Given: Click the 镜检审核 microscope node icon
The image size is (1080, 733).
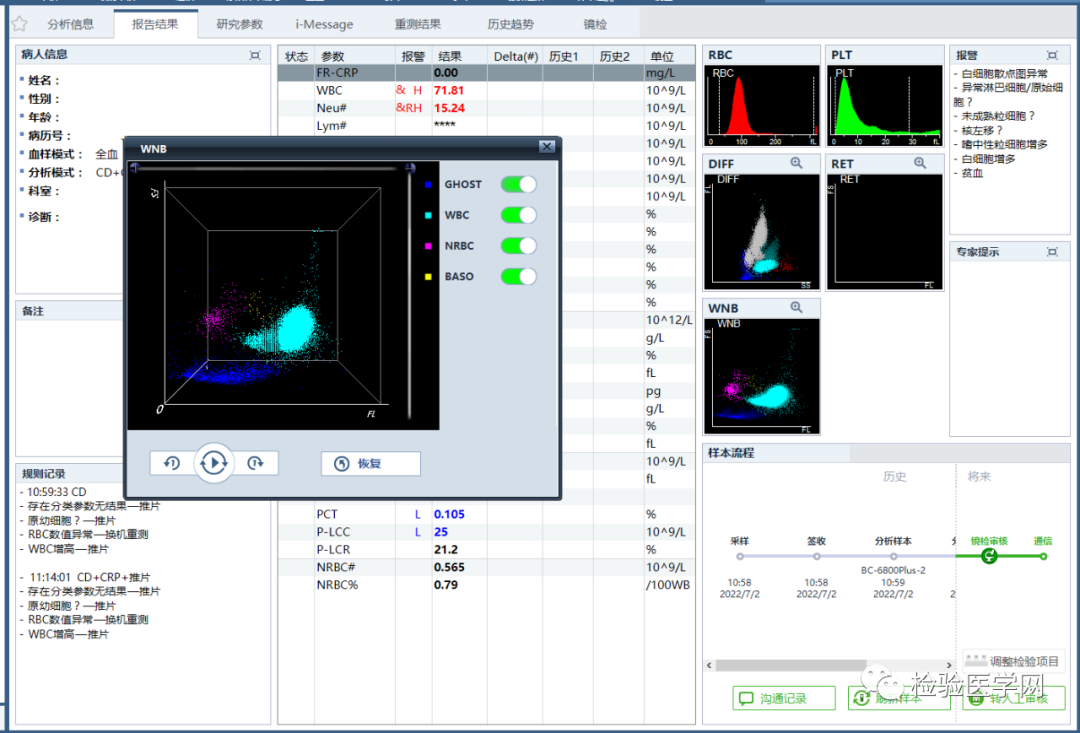Looking at the screenshot, I should click(x=989, y=556).
